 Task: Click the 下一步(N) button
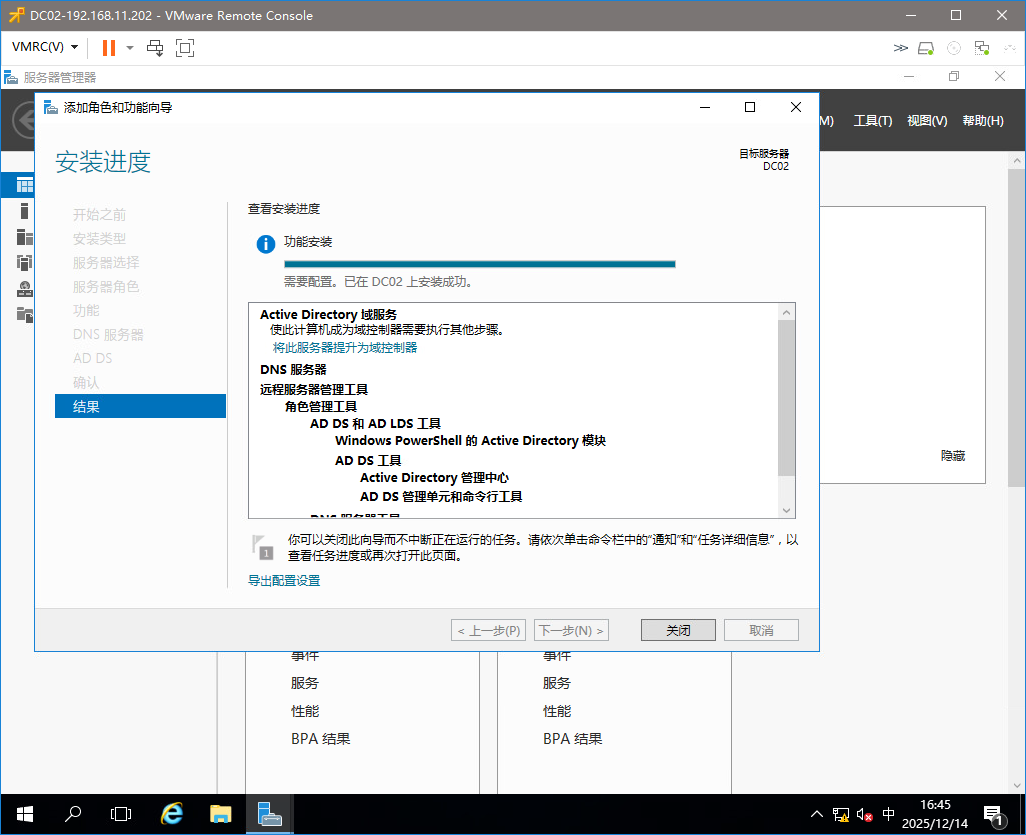click(571, 630)
